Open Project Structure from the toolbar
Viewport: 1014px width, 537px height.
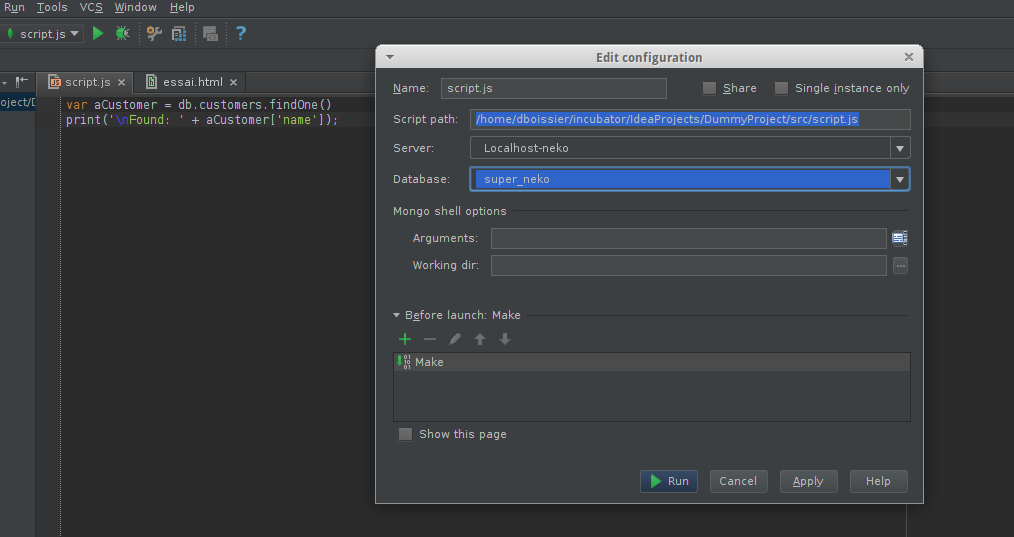pos(179,33)
